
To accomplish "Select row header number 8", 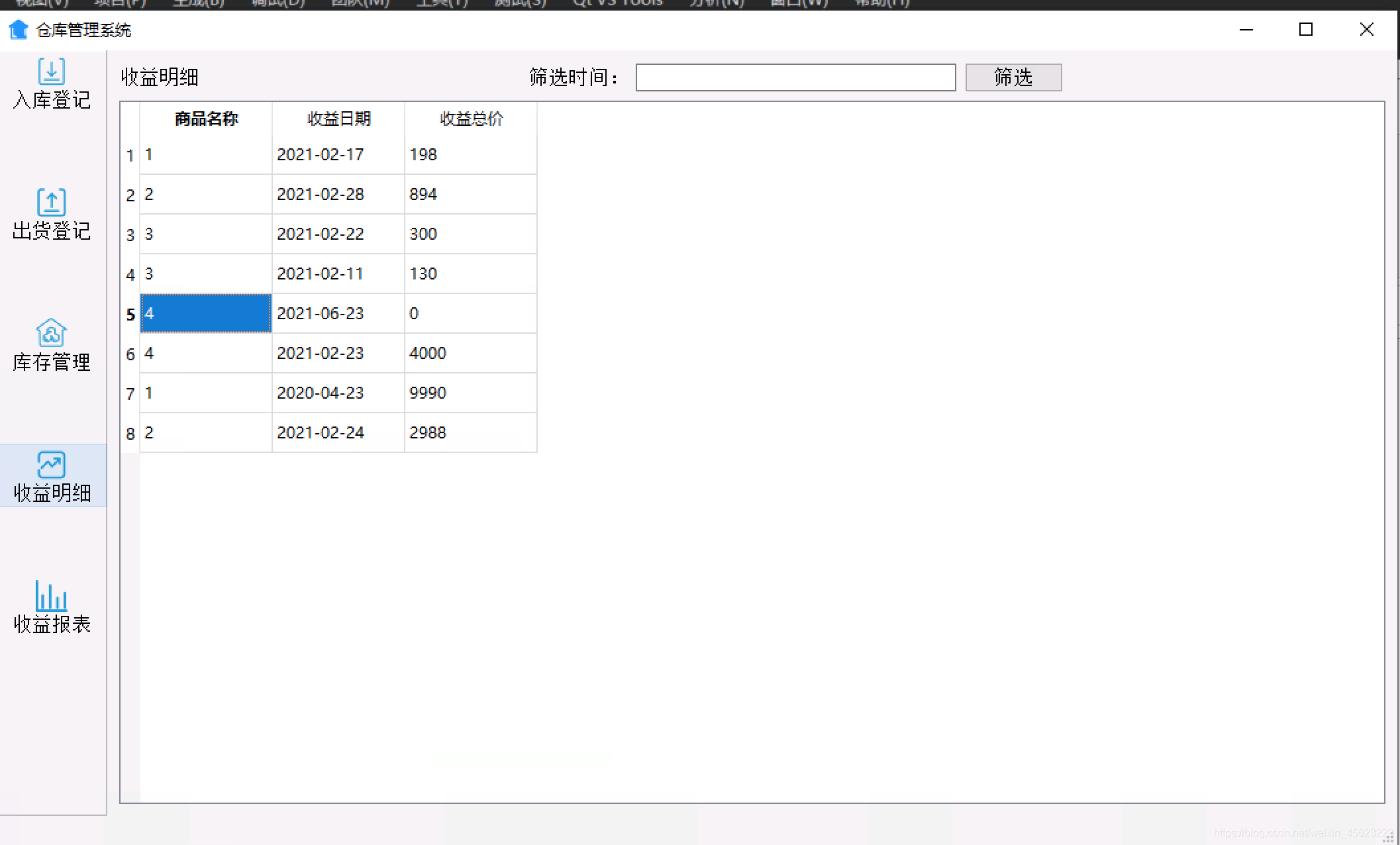I will click(130, 434).
